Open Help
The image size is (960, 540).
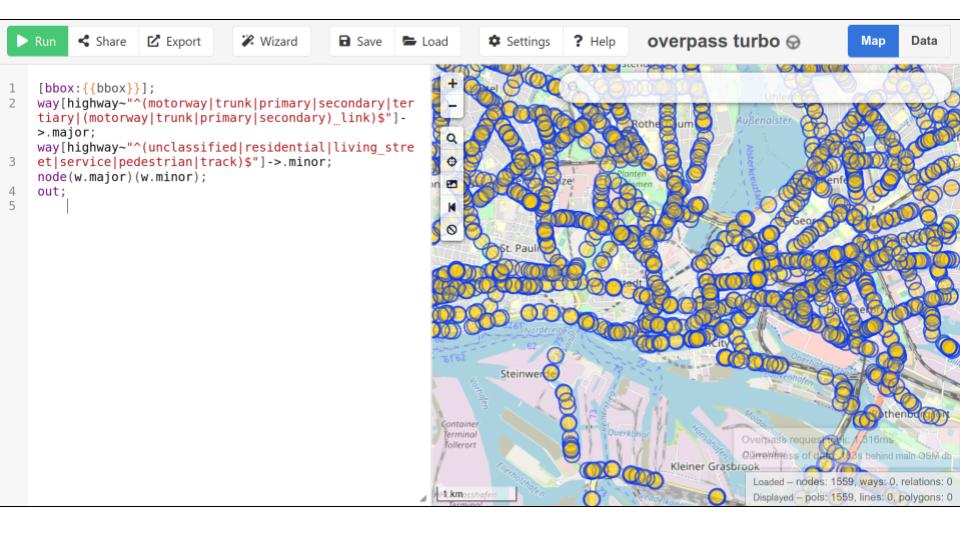click(x=594, y=41)
